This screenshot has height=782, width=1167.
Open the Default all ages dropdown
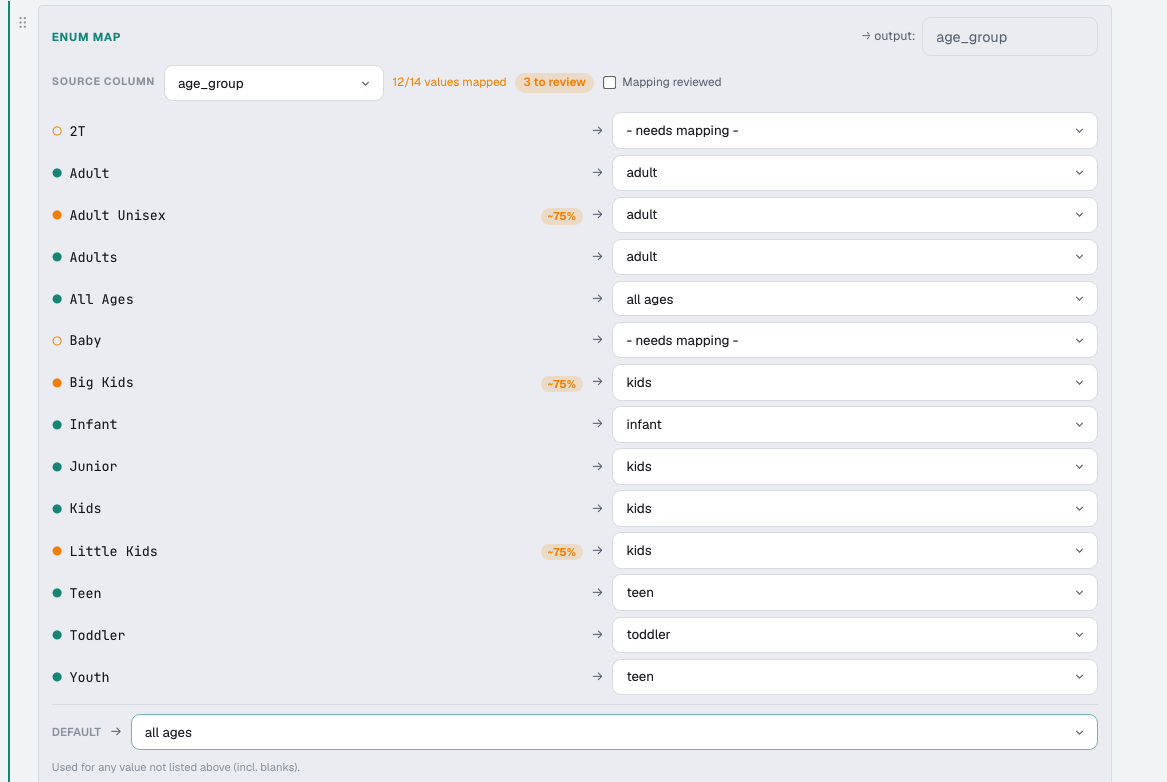(x=614, y=732)
